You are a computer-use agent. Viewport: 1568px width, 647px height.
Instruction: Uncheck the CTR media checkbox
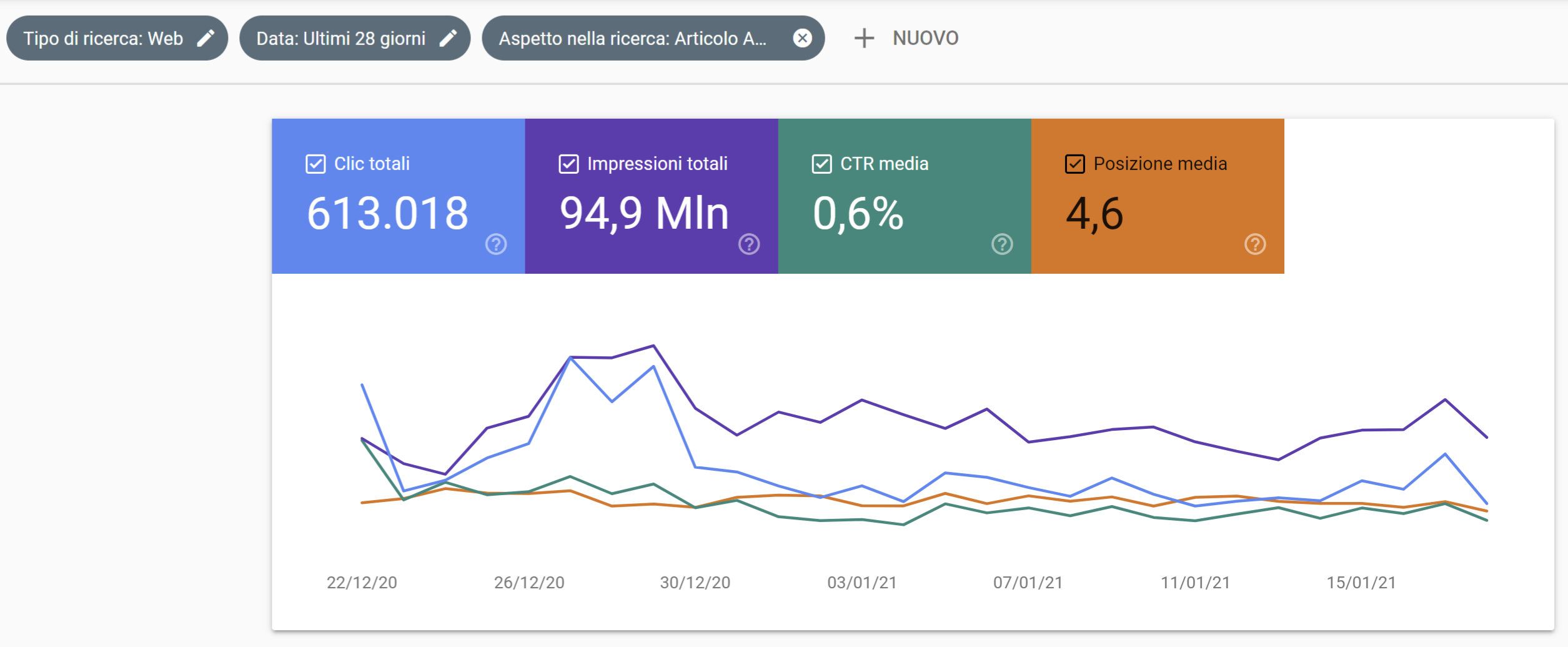pos(821,164)
